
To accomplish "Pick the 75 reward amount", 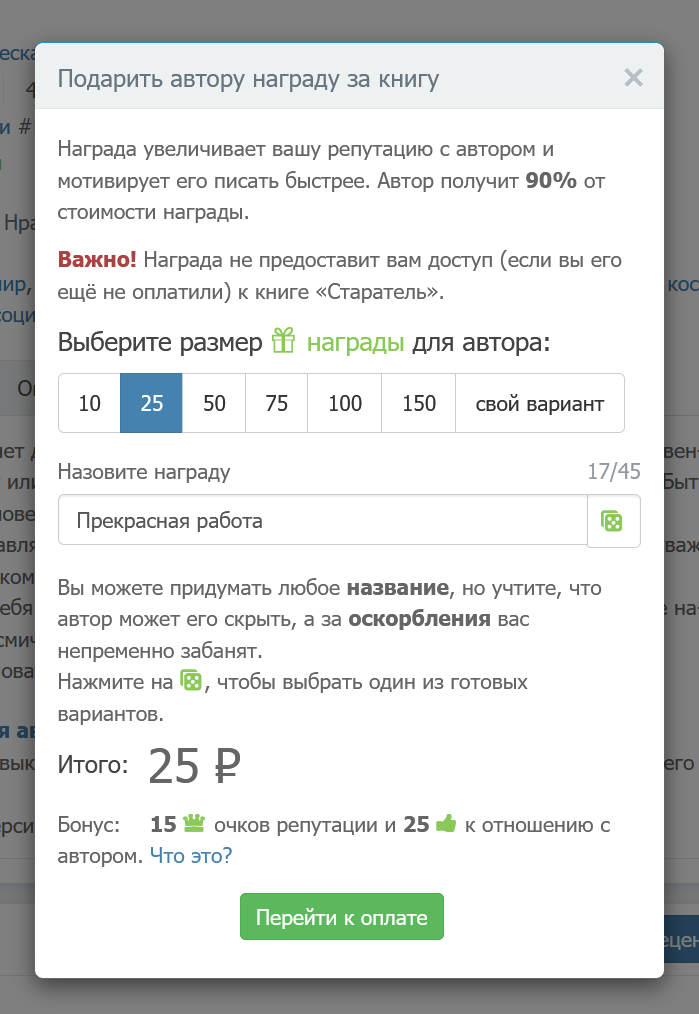I will tap(276, 403).
